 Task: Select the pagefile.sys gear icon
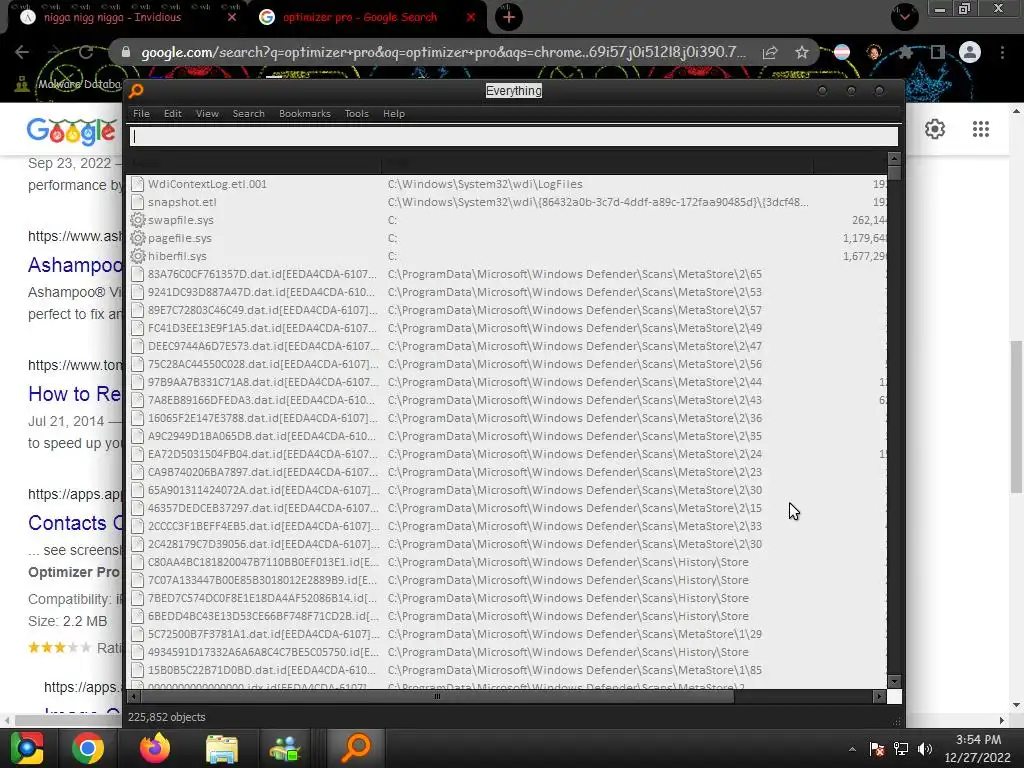(137, 238)
